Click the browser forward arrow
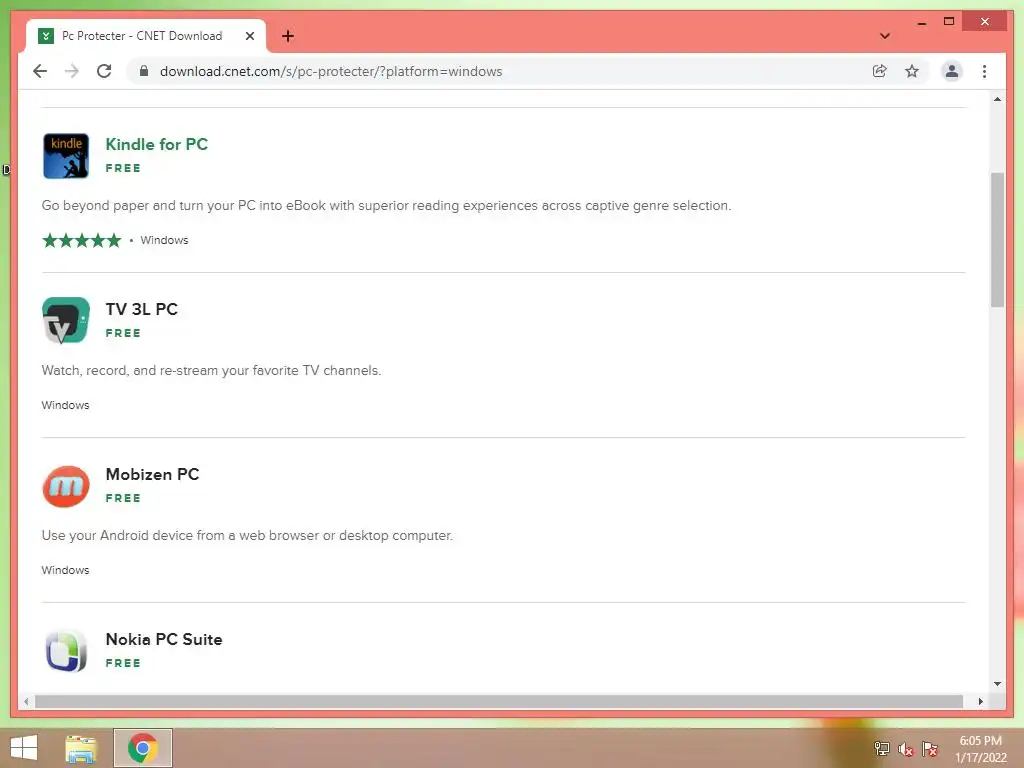 [72, 71]
